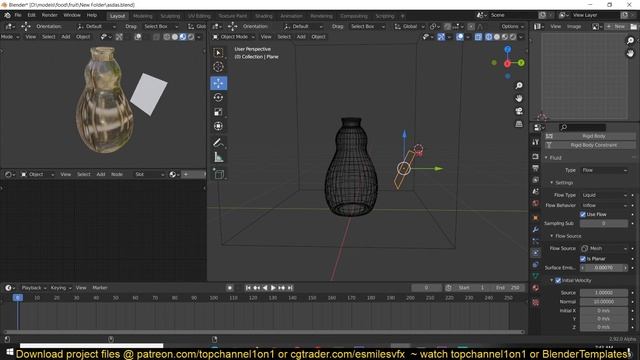Open the Global transform orientation dropdown
Image resolution: width=640 pixels, height=360 pixels.
(409, 26)
